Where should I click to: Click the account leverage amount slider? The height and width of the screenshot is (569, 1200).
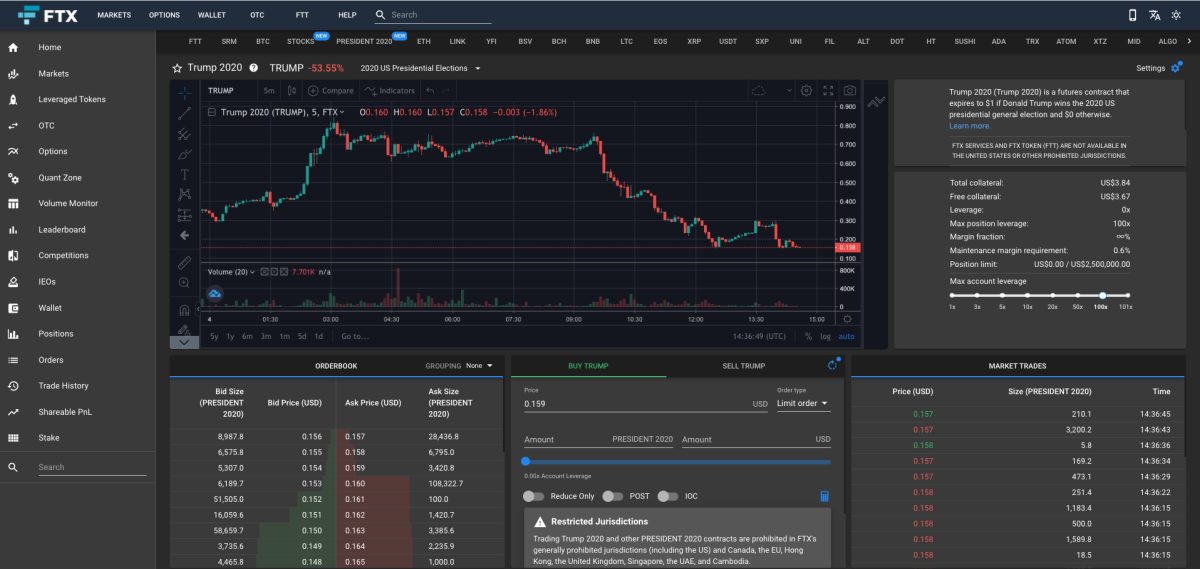click(678, 461)
